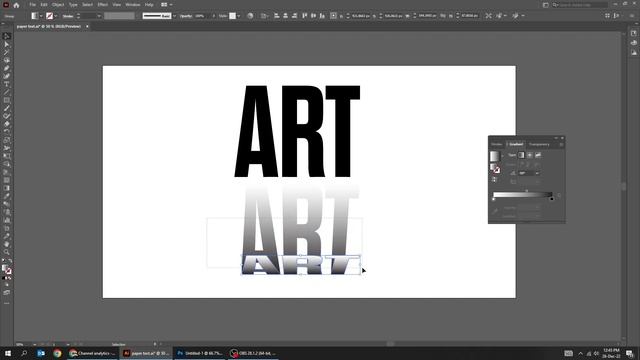Open Google Chrome from the taskbar
Image resolution: width=640 pixels, height=360 pixels.
(x=57, y=353)
